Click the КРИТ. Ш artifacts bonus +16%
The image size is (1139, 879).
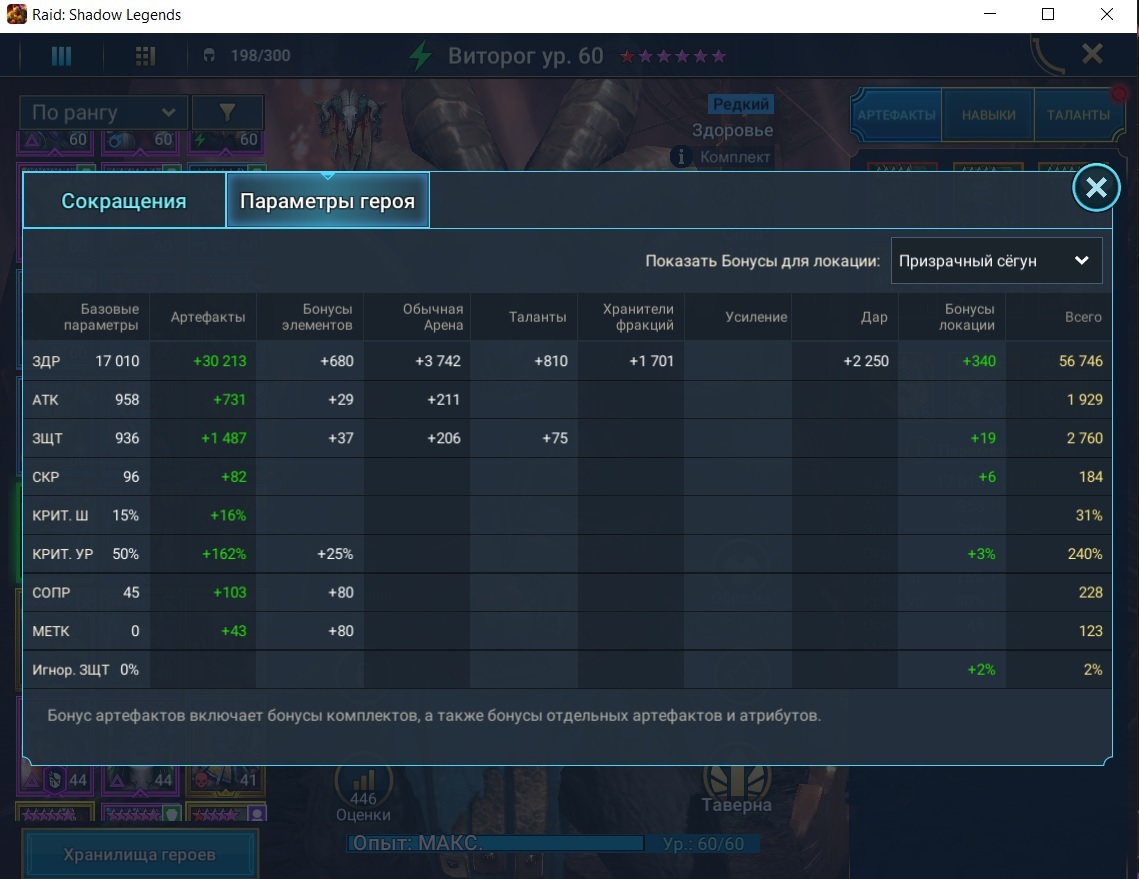(x=228, y=515)
